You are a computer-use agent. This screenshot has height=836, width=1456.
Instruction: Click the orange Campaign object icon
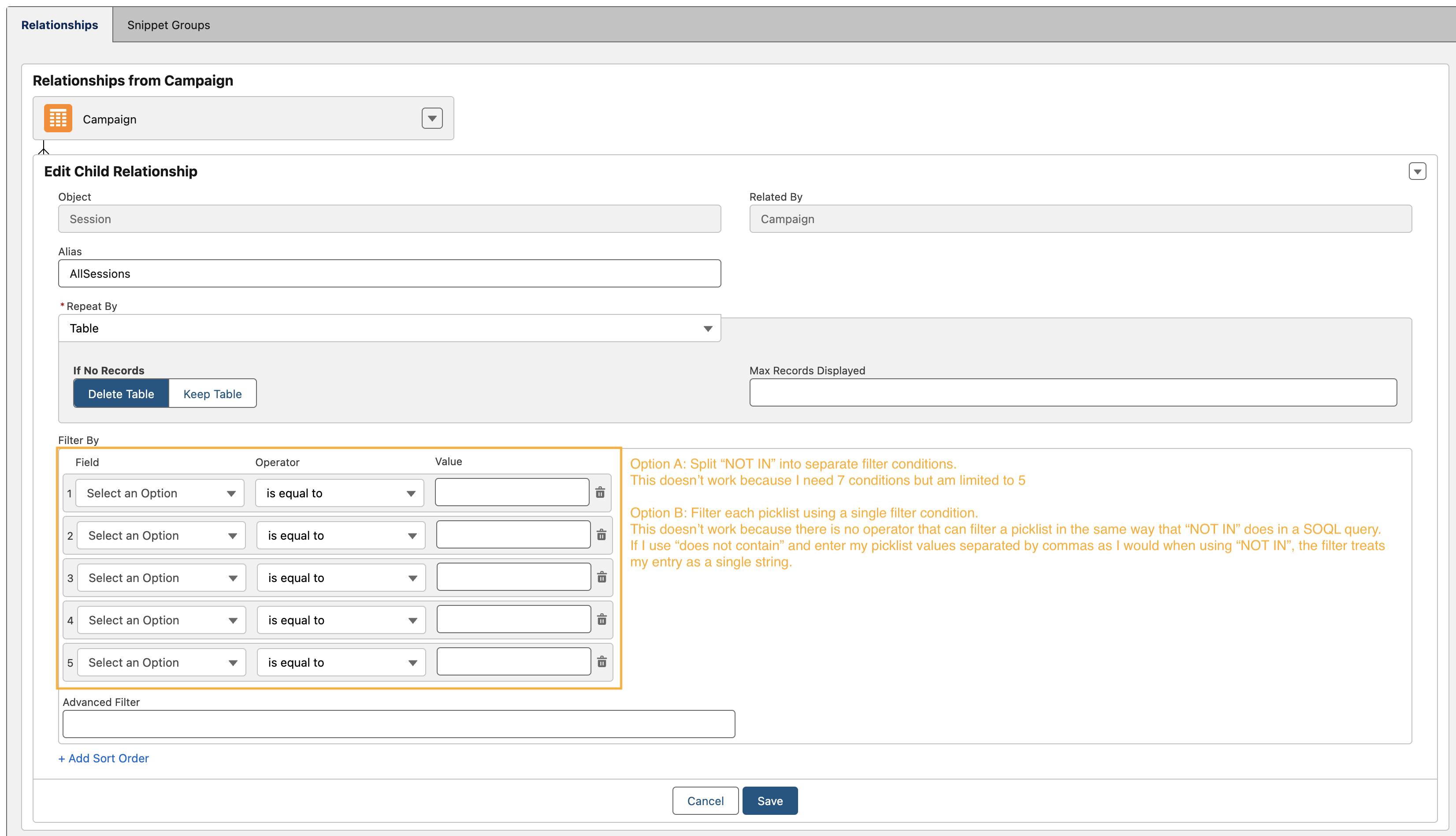[58, 118]
